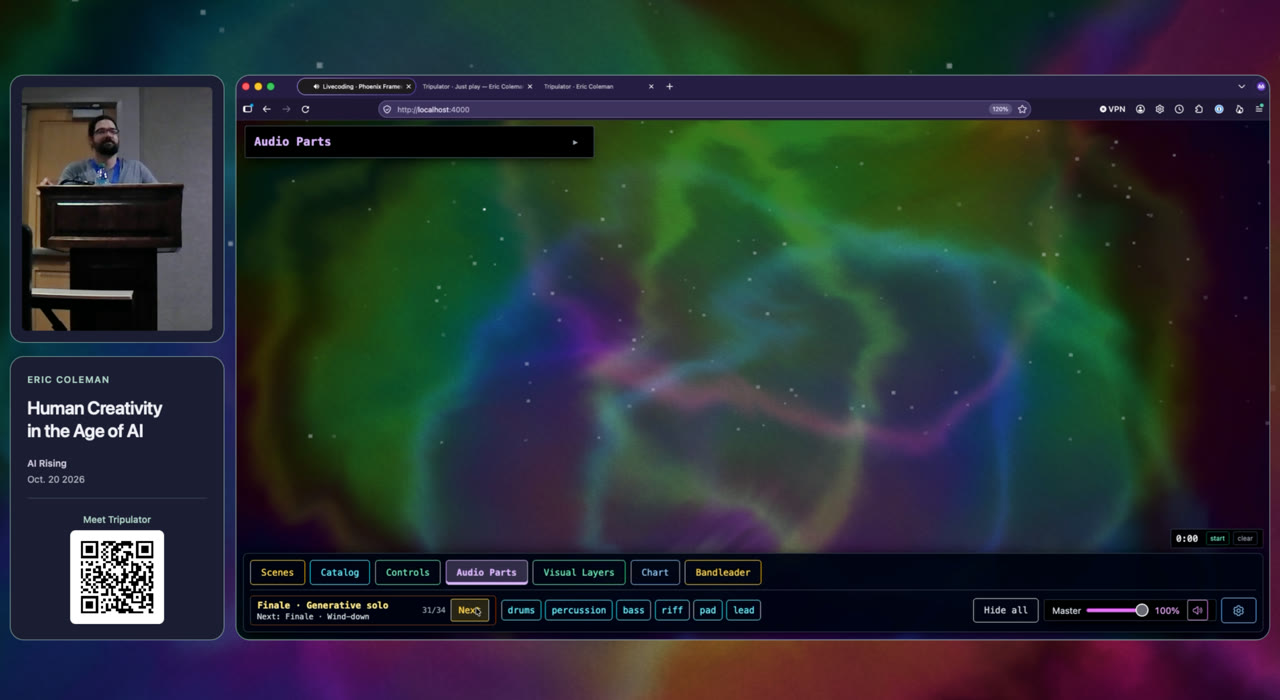Toggle the pad audio part
Image resolution: width=1280 pixels, height=700 pixels.
click(708, 610)
